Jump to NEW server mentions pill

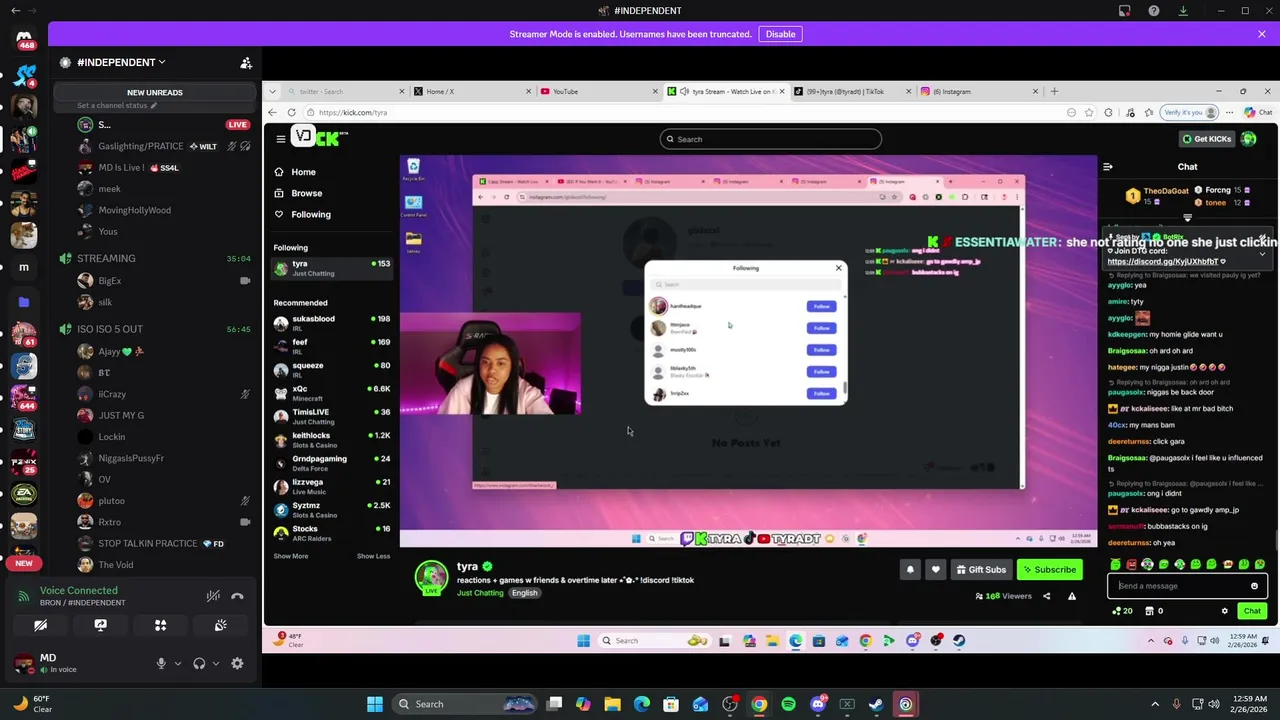tap(24, 563)
